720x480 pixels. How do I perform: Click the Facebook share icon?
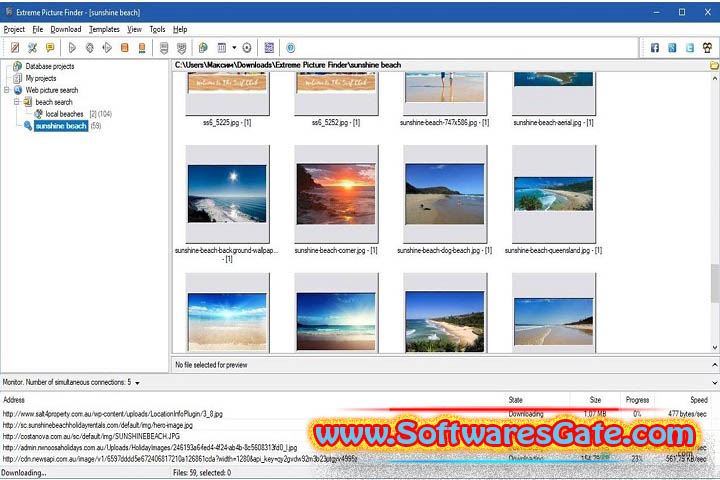click(655, 48)
